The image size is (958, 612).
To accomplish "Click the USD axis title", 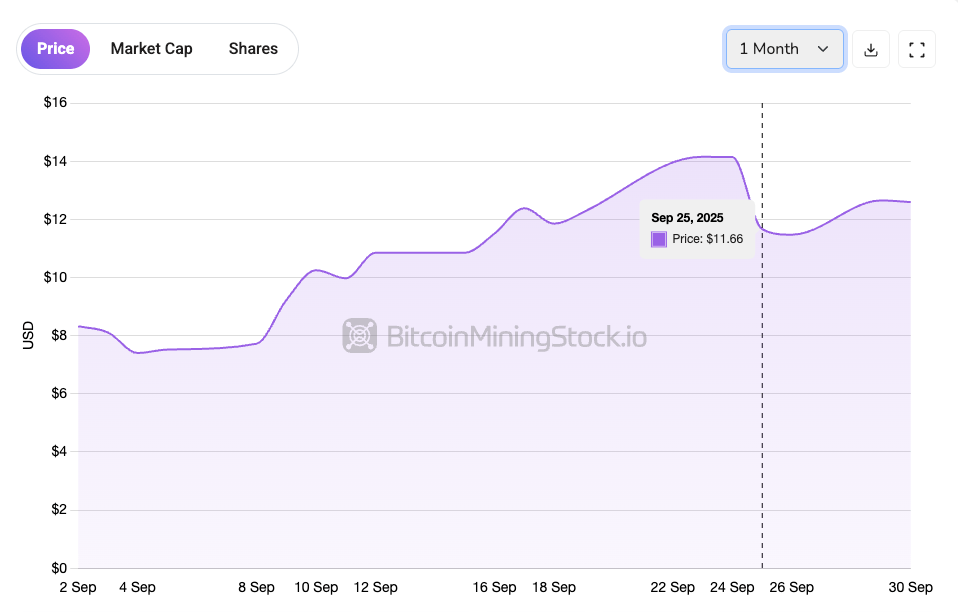I will coord(28,335).
